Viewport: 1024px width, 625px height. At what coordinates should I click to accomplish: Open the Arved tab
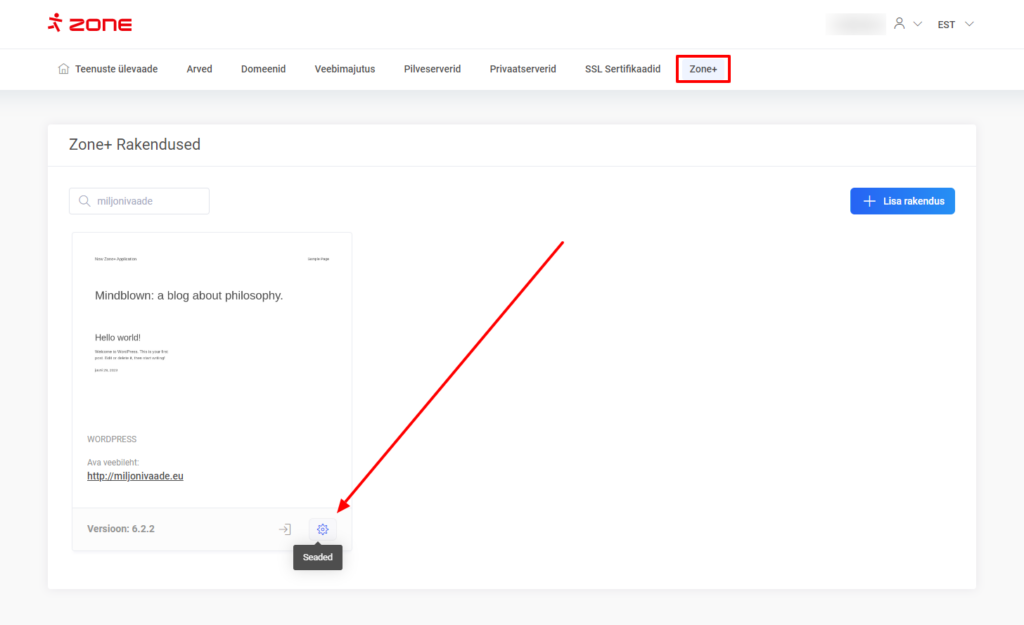(199, 69)
